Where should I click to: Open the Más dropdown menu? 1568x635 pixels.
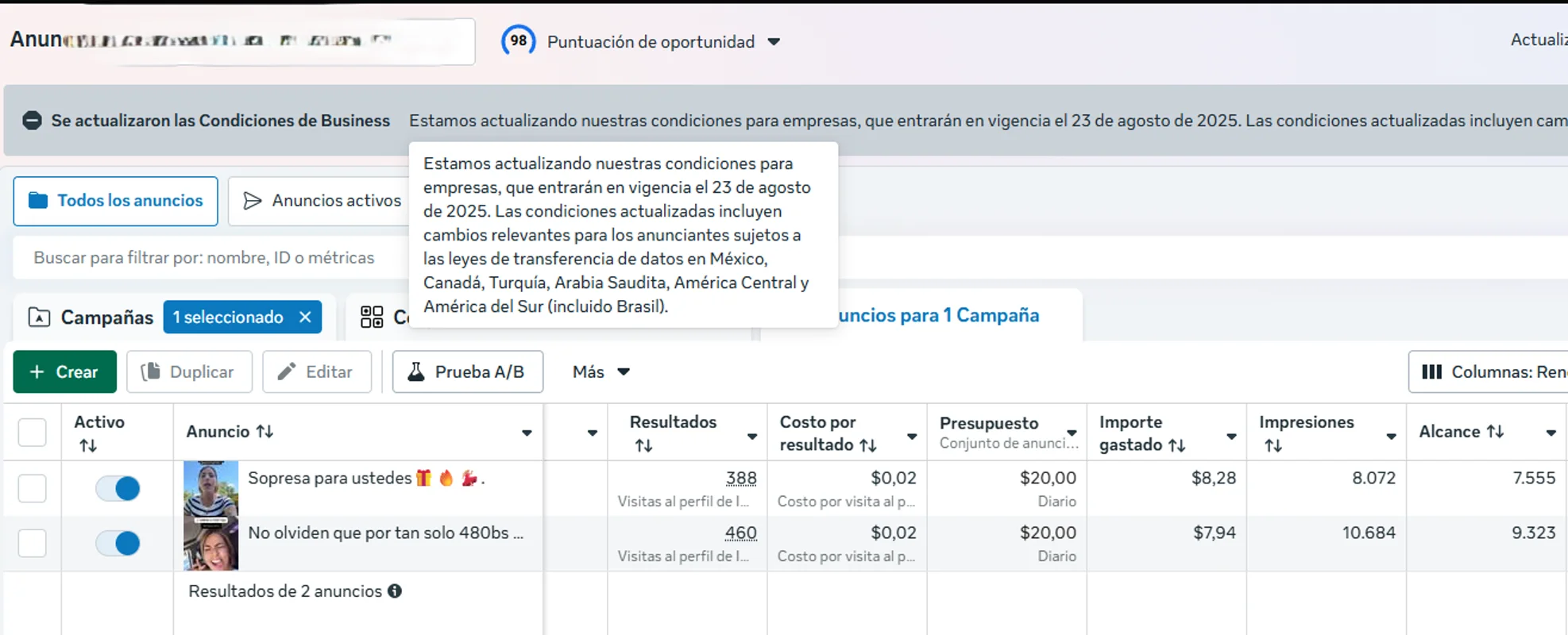601,371
